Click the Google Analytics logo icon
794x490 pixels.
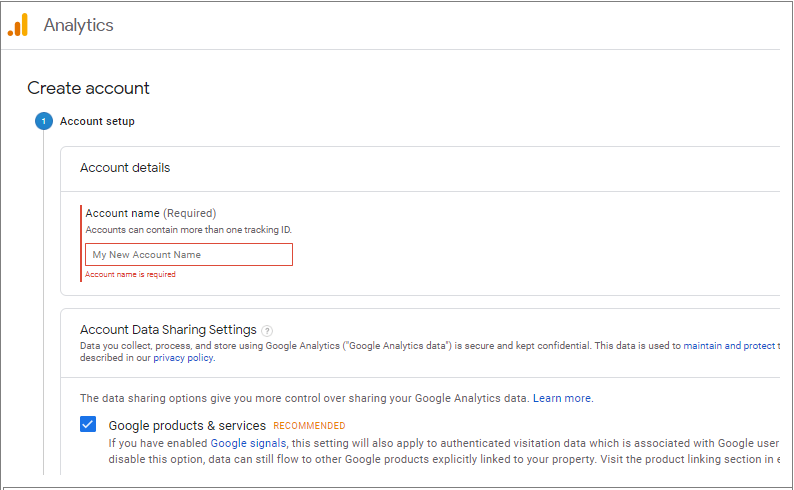[x=18, y=25]
